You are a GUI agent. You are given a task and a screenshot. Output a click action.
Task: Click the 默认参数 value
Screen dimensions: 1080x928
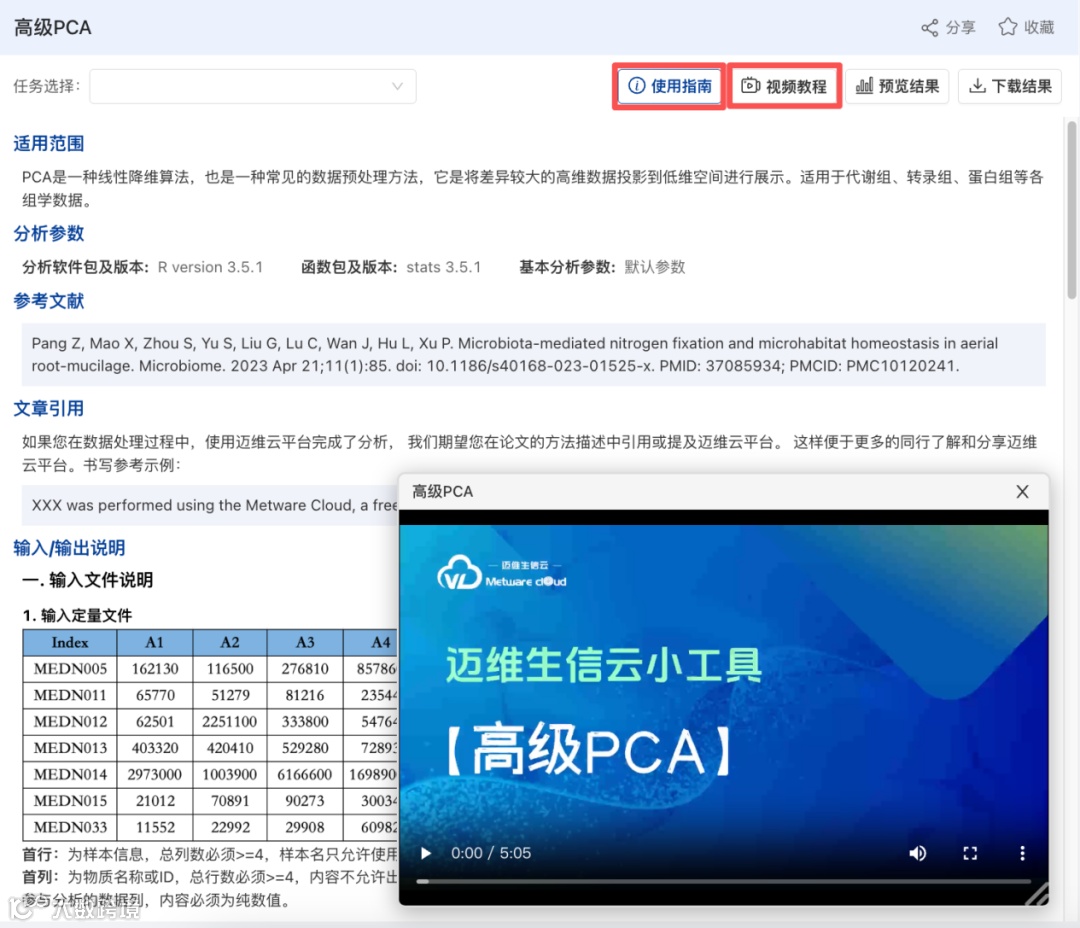[654, 267]
